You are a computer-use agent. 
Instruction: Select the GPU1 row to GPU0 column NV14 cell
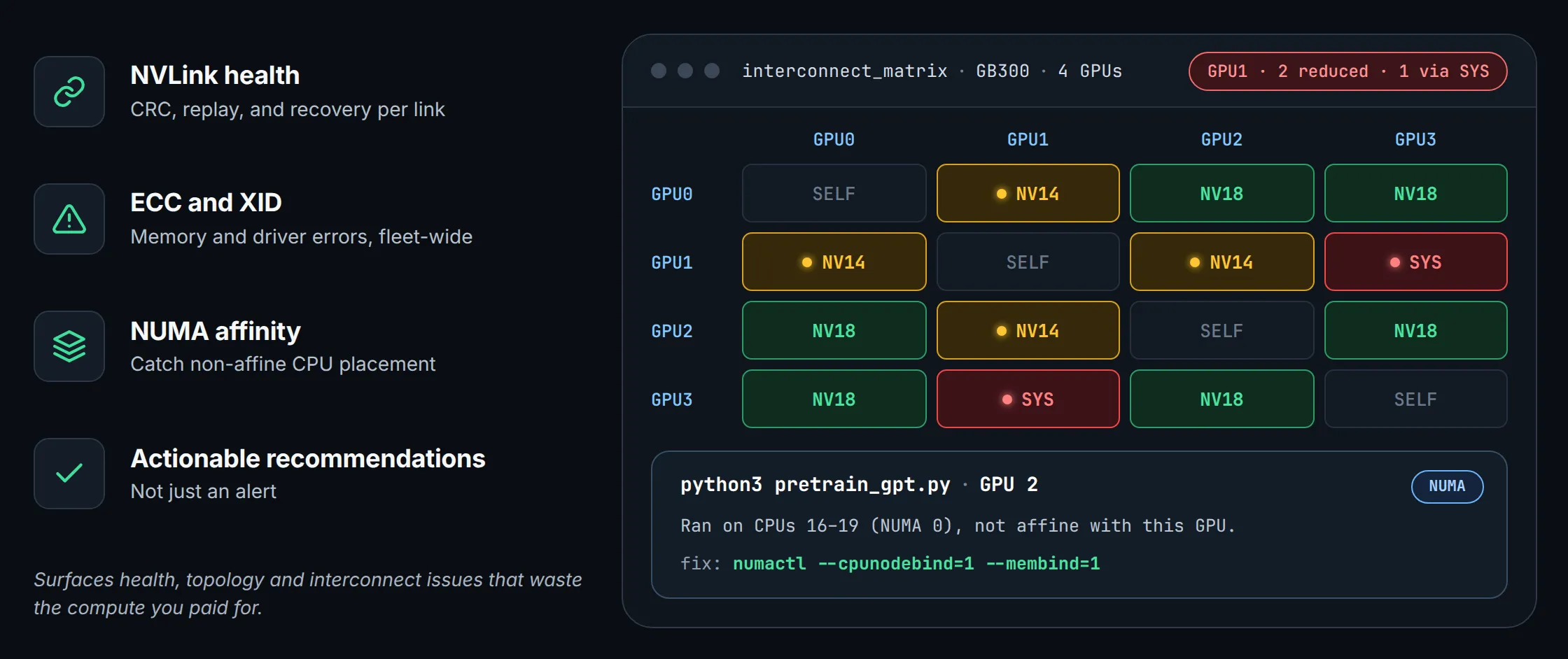tap(834, 262)
